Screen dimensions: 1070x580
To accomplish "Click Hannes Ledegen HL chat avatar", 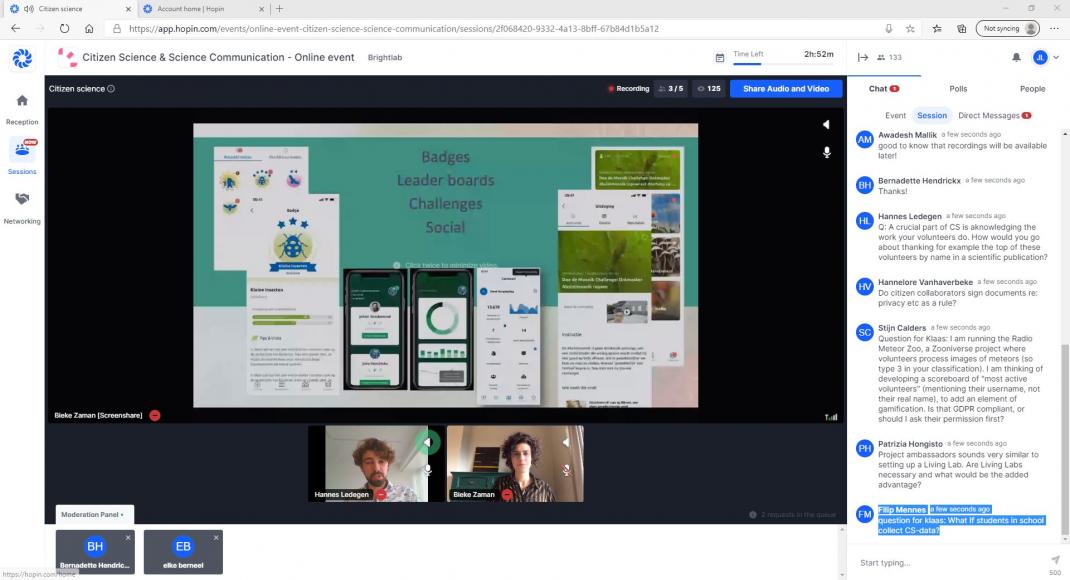I will point(865,221).
